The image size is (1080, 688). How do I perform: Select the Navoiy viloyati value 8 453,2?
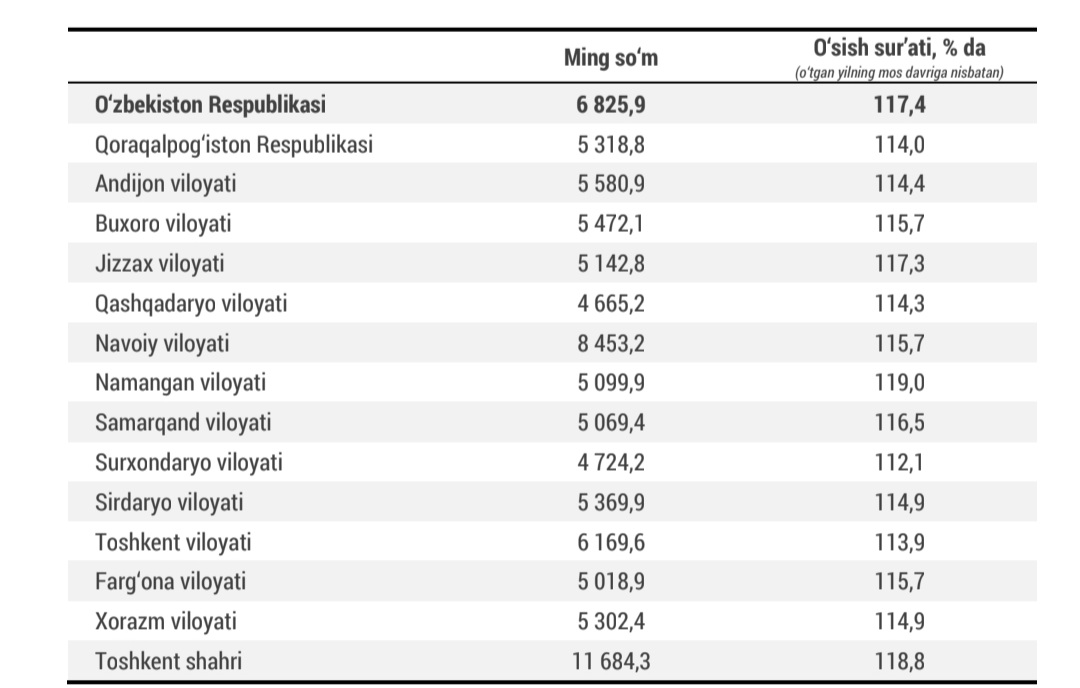pos(611,343)
